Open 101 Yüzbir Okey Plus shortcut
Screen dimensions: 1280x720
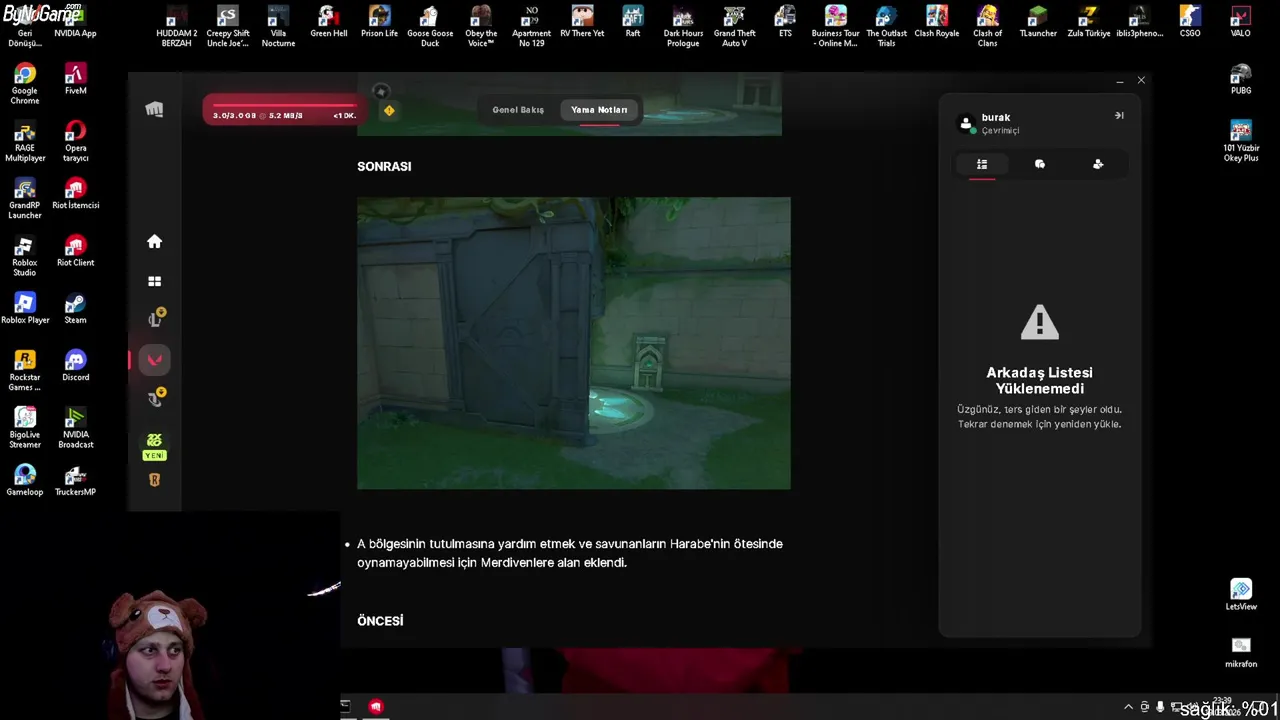click(1241, 141)
